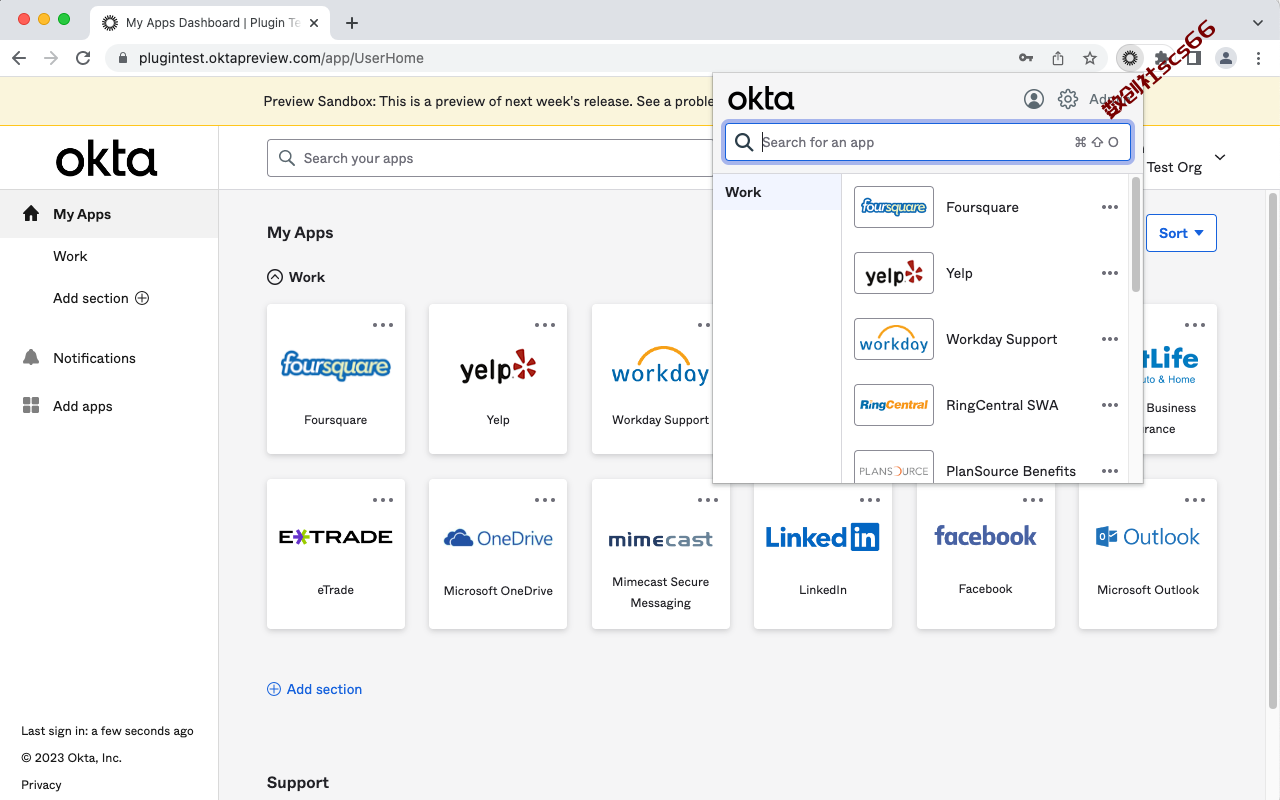Open Foursquare dashboard tile three-dot menu

pos(383,325)
